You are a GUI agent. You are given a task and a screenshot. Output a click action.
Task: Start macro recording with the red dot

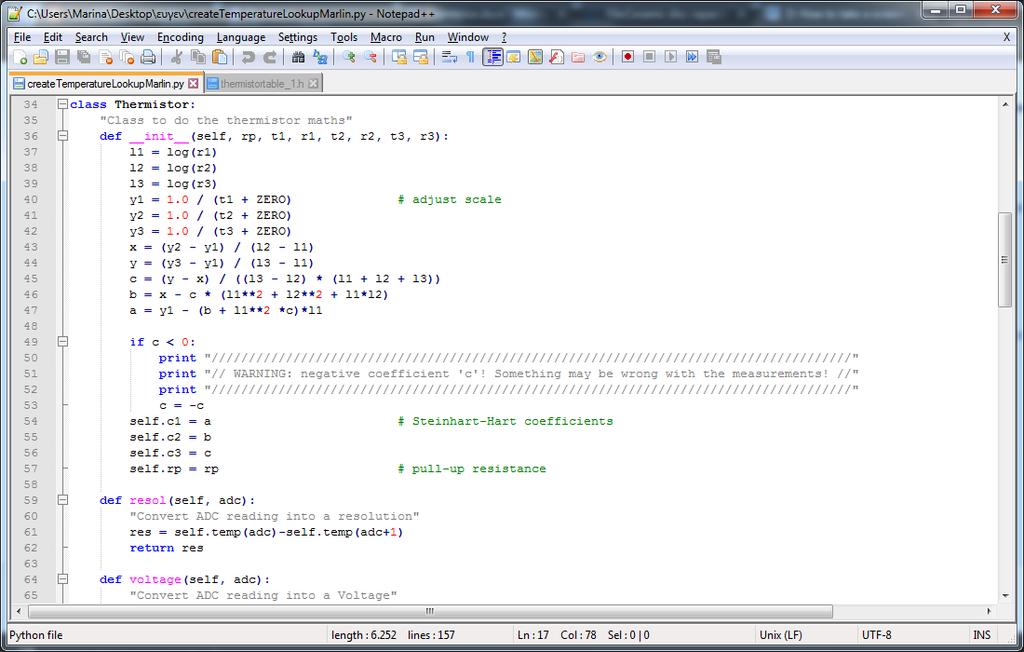[628, 57]
